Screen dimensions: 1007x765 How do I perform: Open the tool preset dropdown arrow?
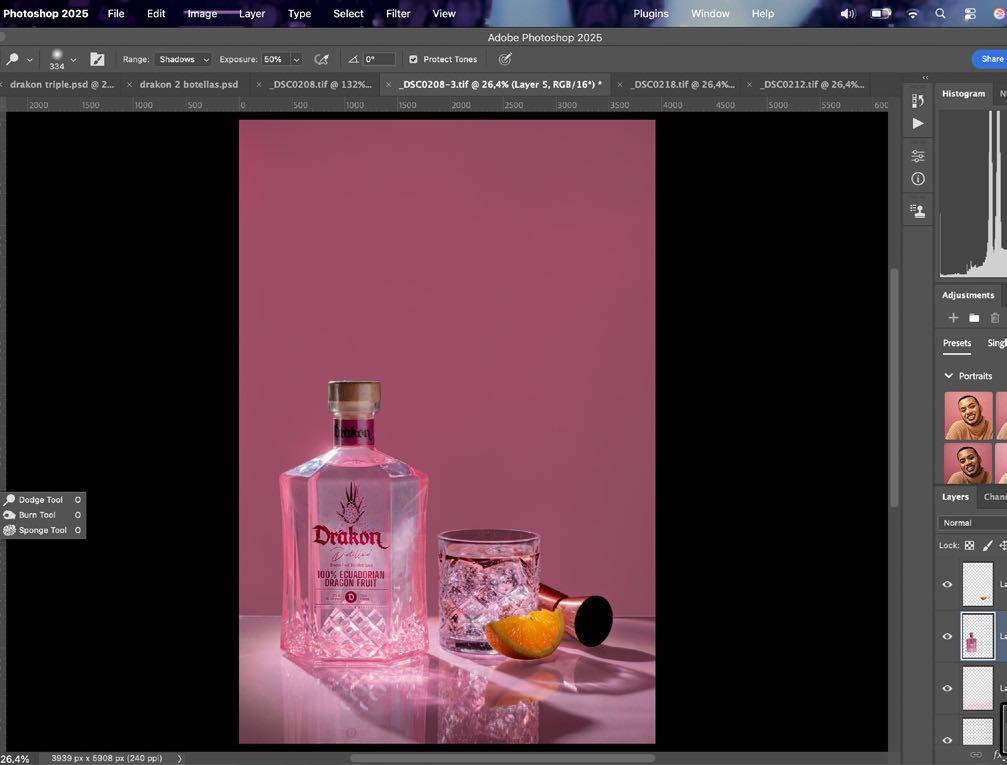pyautogui.click(x=30, y=60)
